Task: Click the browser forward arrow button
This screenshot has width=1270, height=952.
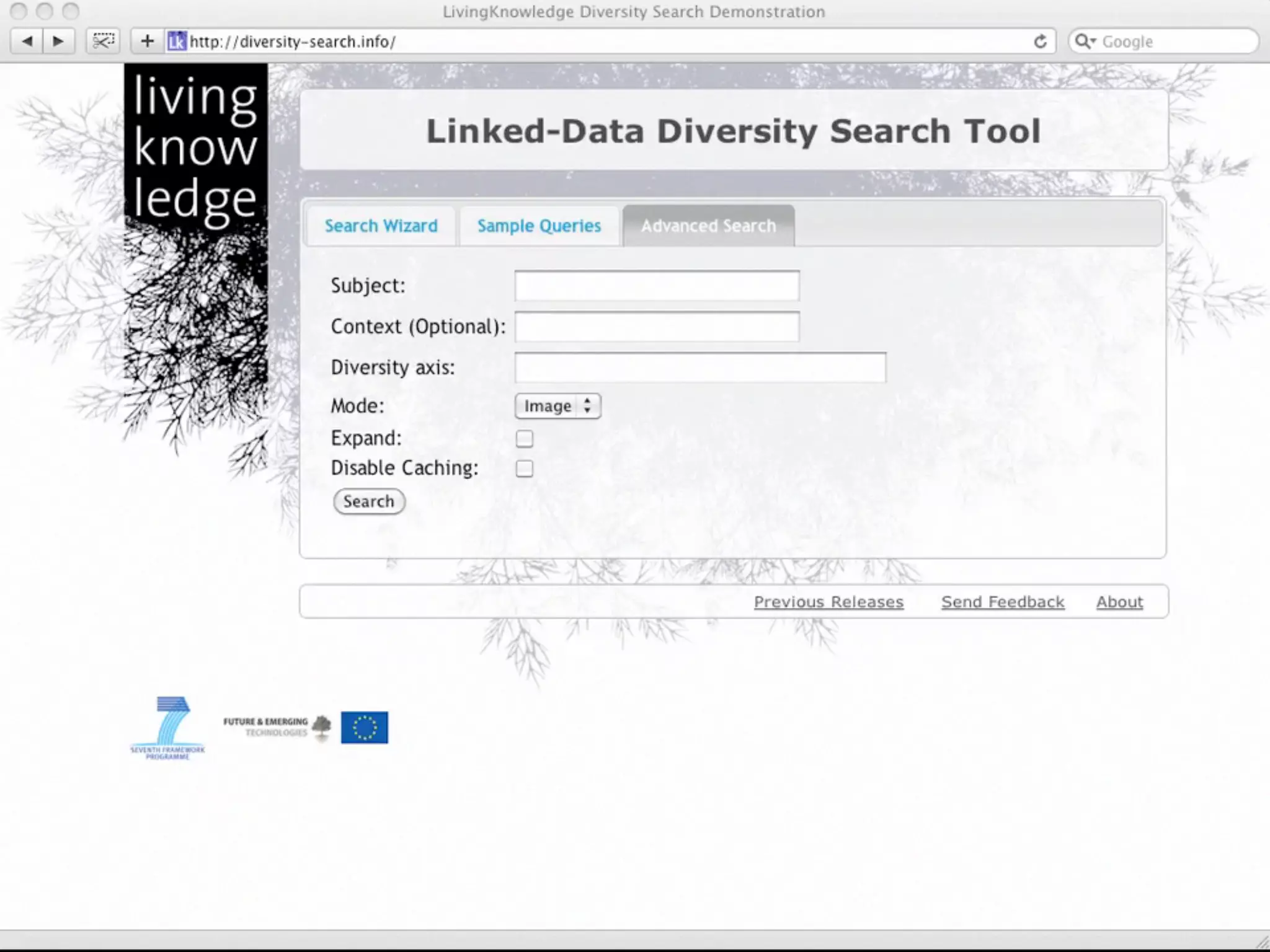Action: (58, 42)
